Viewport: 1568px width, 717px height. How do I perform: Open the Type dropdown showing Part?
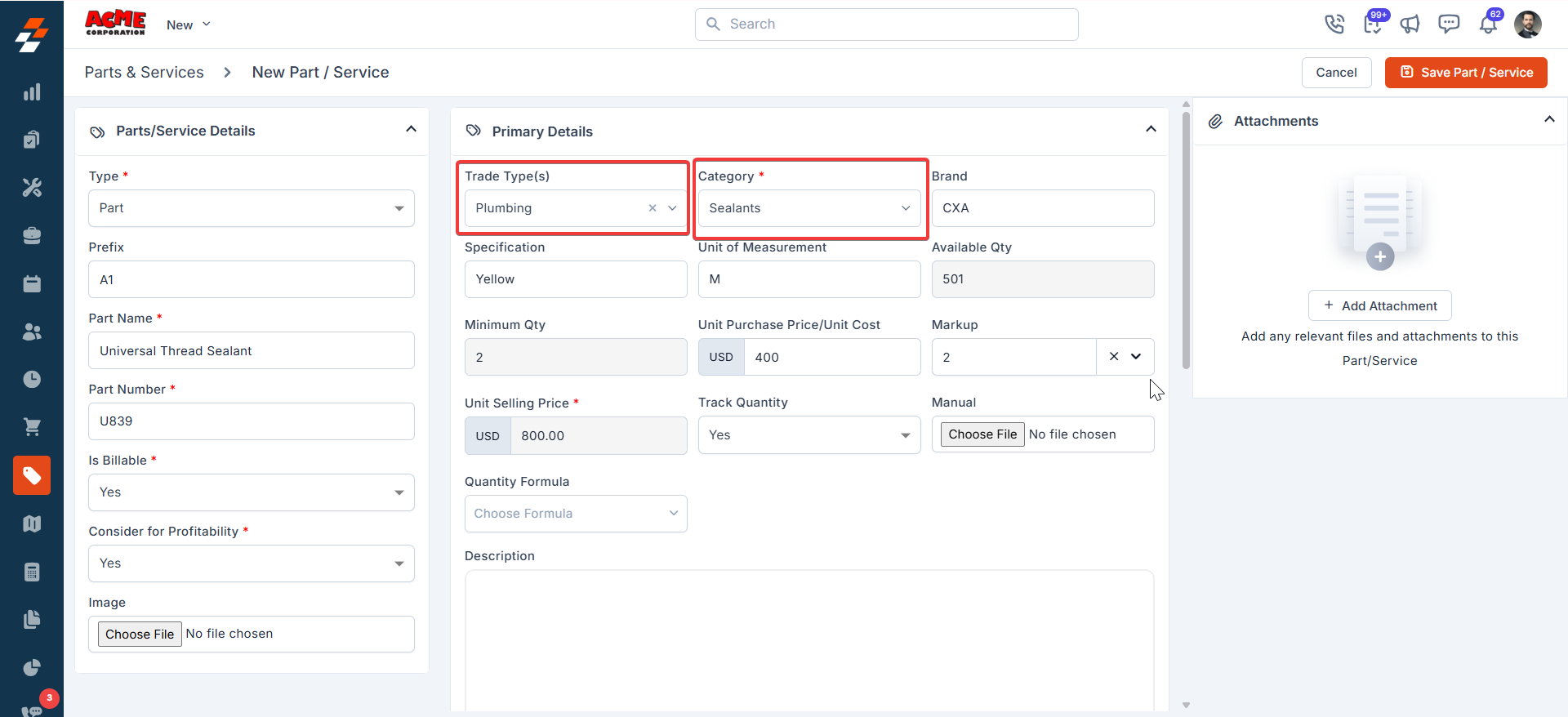coord(252,208)
